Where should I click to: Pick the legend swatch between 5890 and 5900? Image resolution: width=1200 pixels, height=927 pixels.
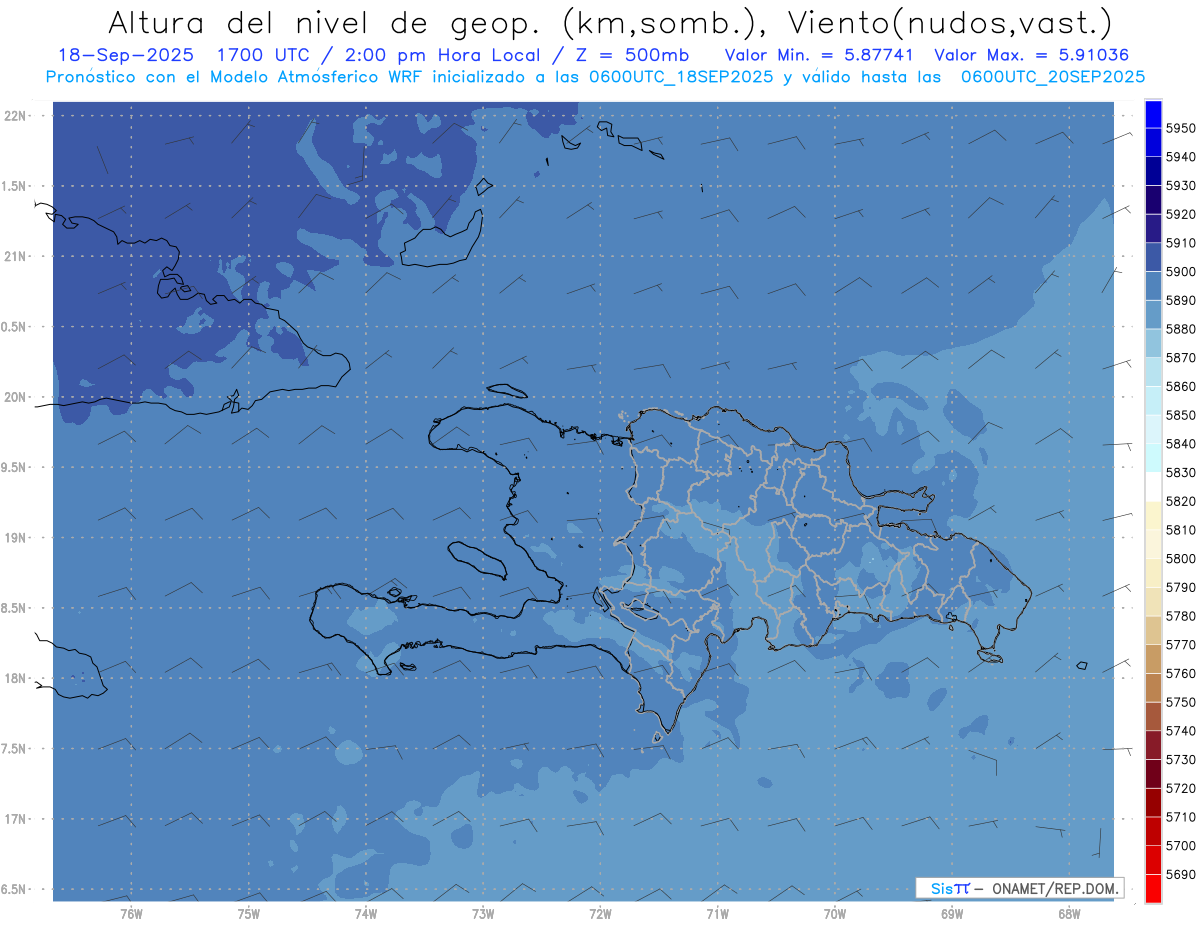pos(1153,286)
